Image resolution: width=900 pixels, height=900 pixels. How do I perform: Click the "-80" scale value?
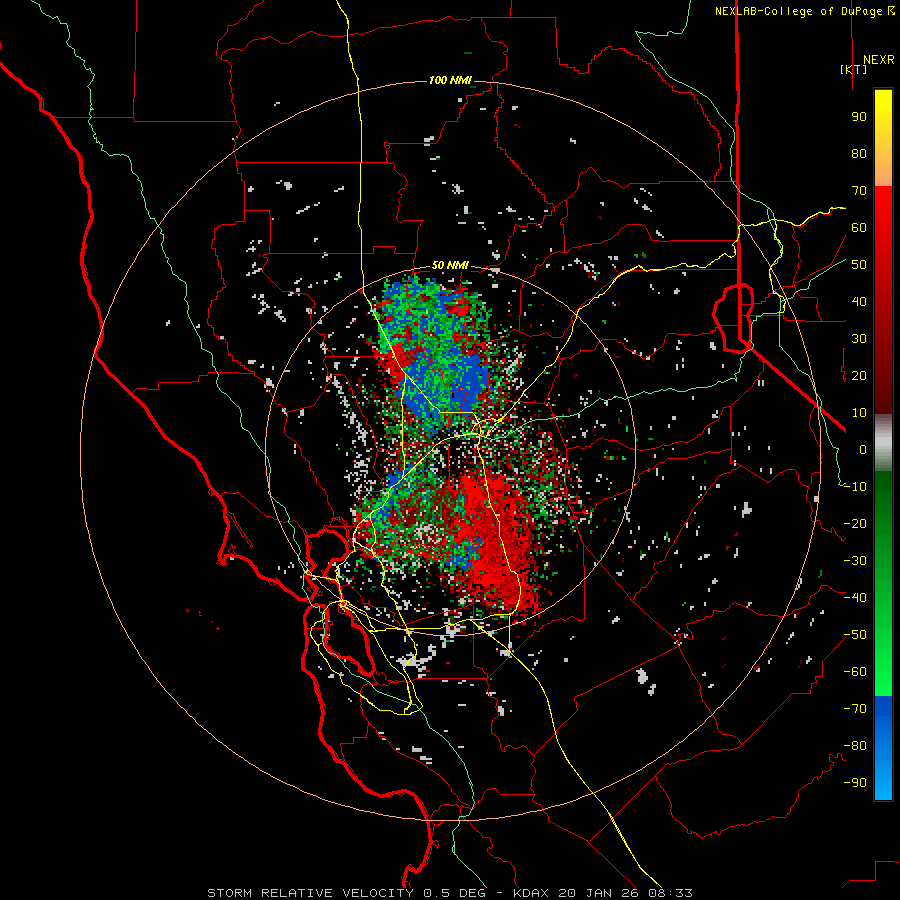click(855, 746)
